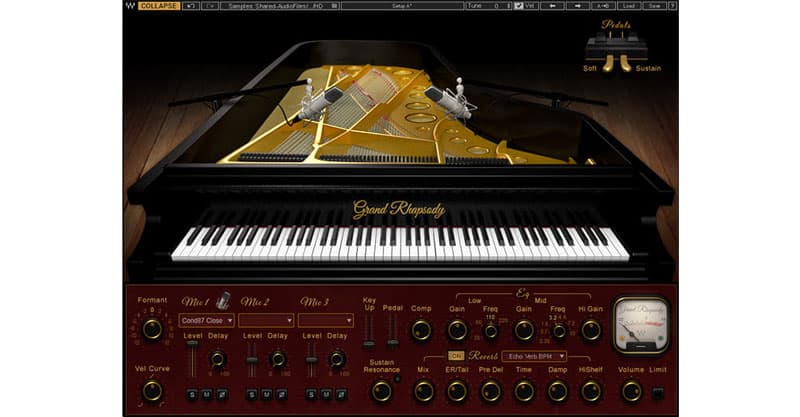Click the reverb Damp knob
The image size is (800, 417).
pyautogui.click(x=557, y=391)
